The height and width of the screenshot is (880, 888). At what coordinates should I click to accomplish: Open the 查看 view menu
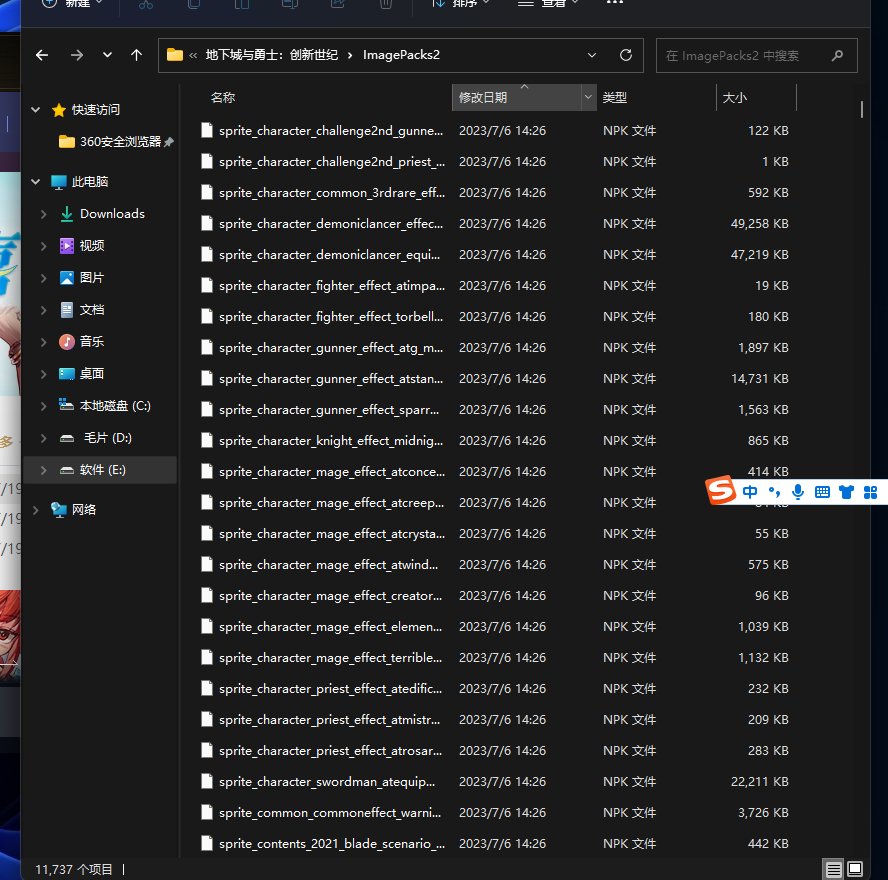coord(548,3)
